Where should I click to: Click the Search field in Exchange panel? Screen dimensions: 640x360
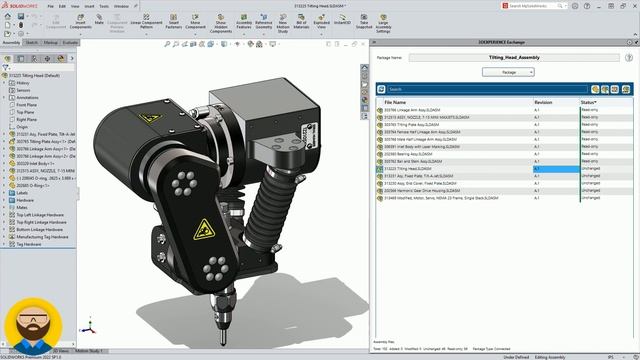(x=487, y=89)
